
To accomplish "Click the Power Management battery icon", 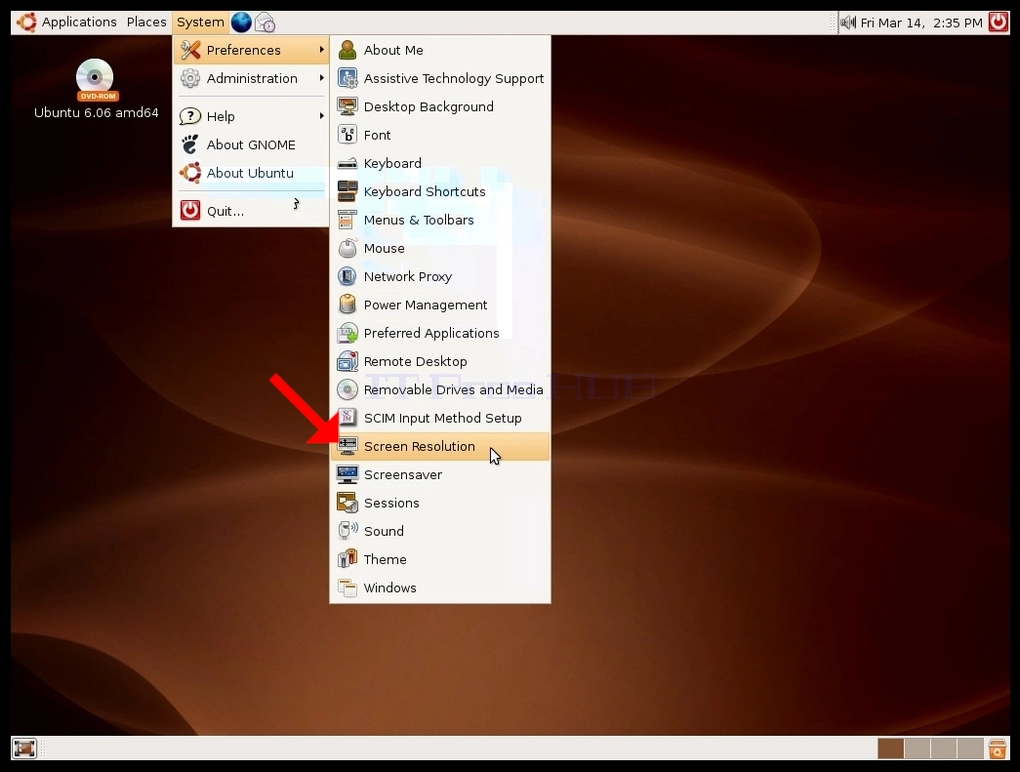I will tap(347, 304).
